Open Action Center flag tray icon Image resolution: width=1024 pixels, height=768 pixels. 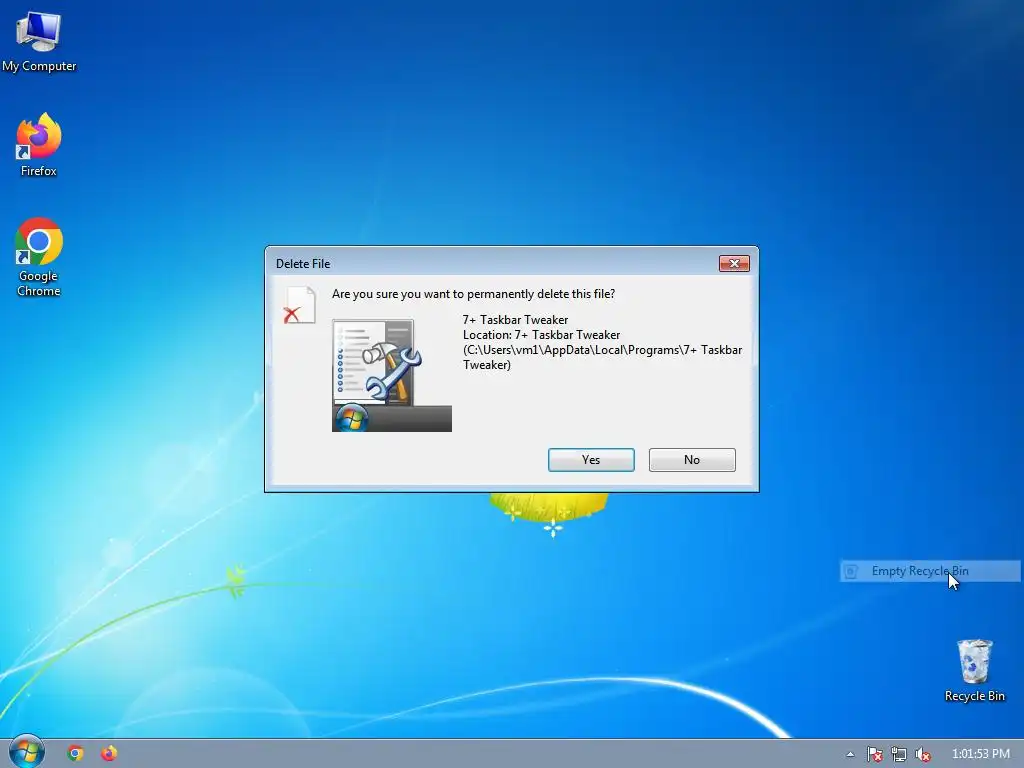pos(874,754)
